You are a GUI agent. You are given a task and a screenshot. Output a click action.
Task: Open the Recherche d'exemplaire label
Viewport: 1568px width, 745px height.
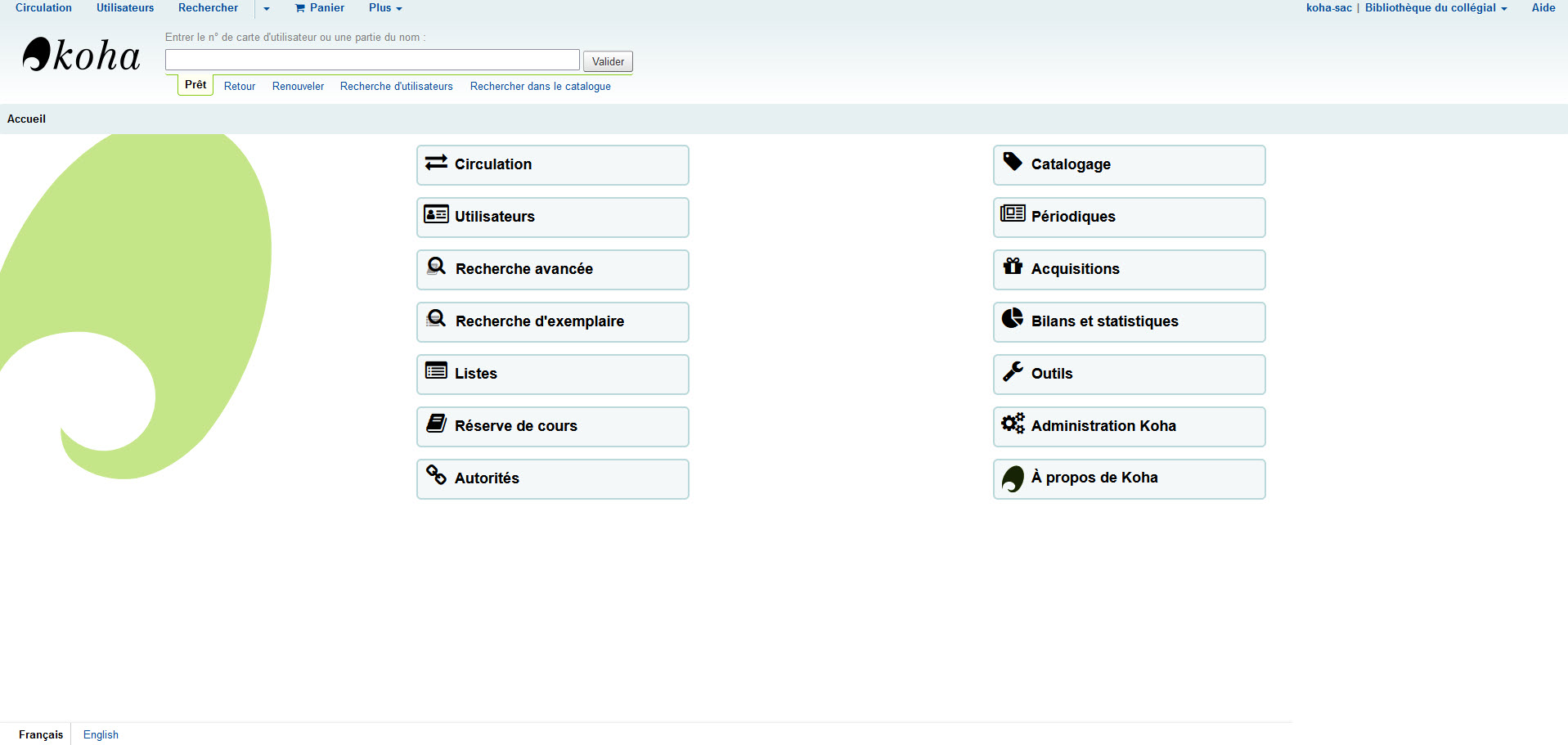[x=540, y=321]
